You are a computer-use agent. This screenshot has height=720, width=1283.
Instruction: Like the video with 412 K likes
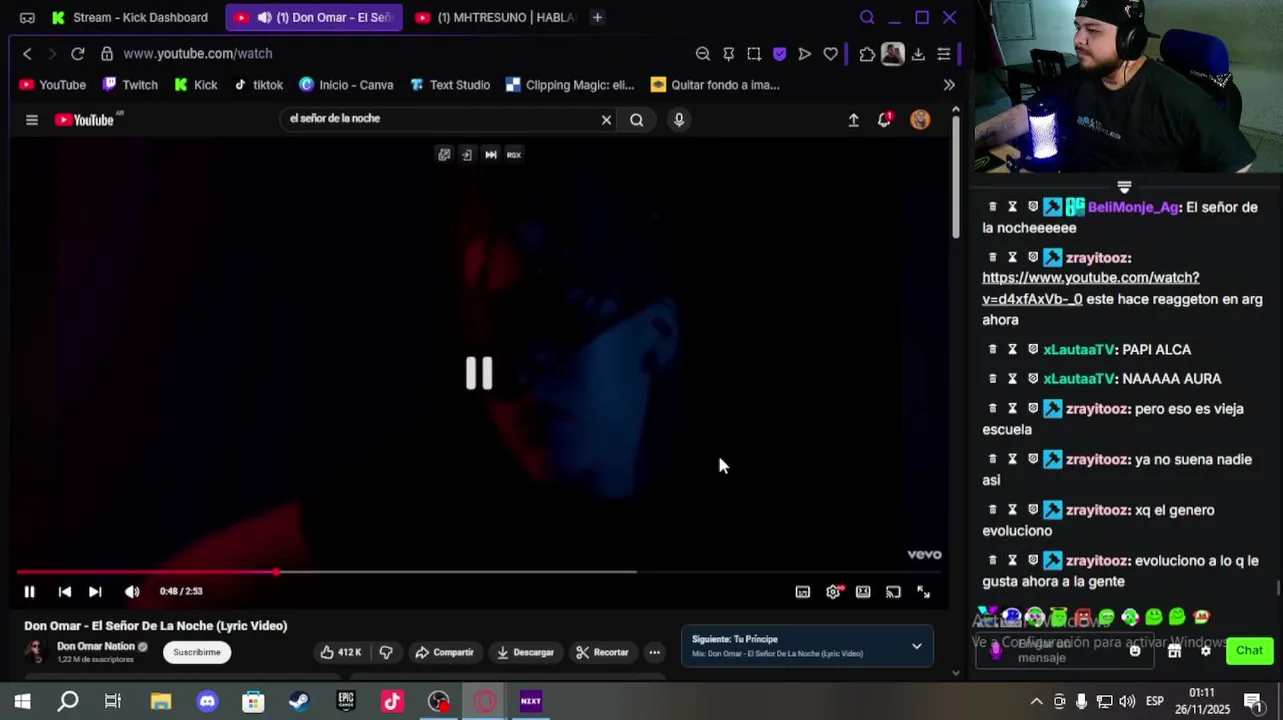[340, 652]
